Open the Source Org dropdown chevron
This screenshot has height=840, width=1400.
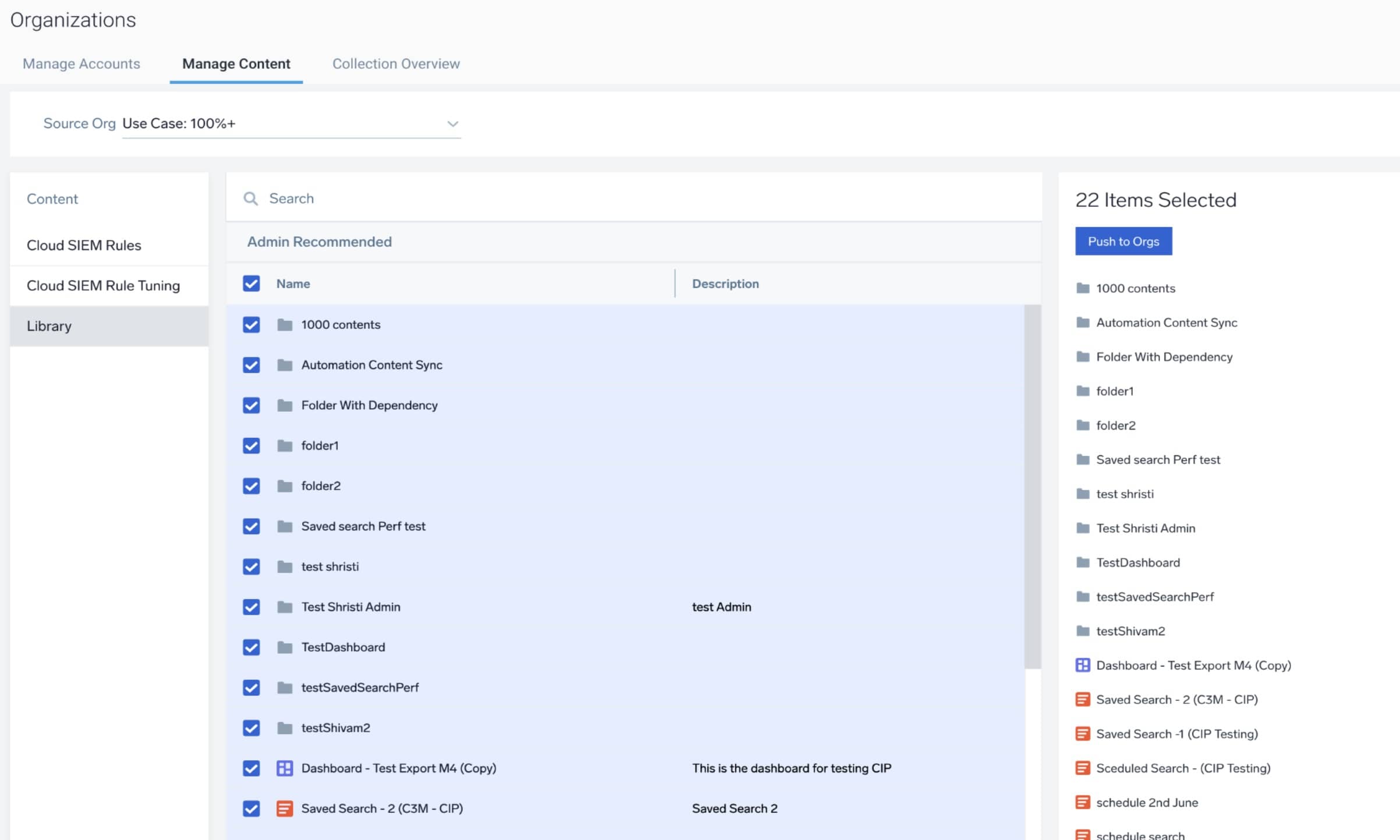pos(452,123)
